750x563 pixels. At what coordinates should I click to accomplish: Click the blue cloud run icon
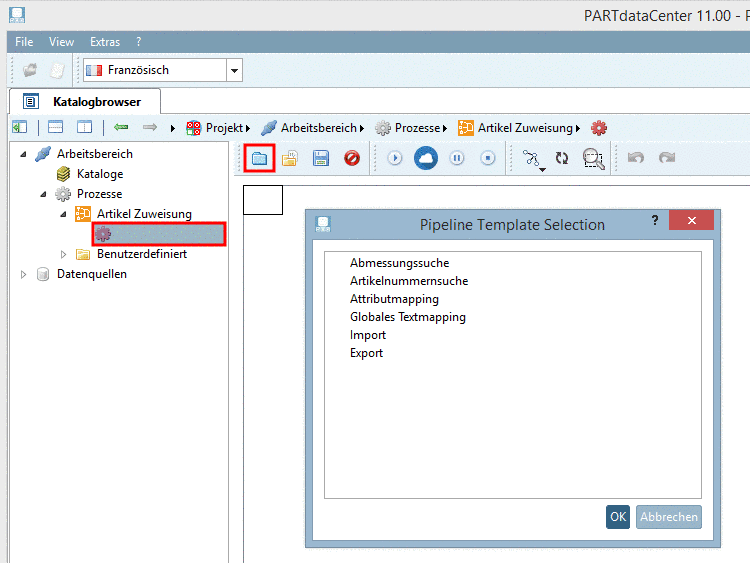click(x=426, y=158)
